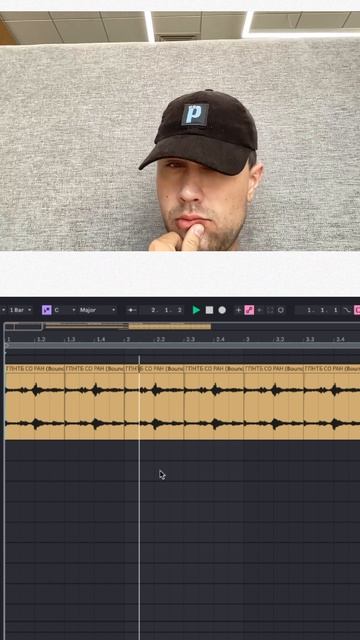Toggle the Follow playback arrow icon
The height and width of the screenshot is (640, 360).
131,310
